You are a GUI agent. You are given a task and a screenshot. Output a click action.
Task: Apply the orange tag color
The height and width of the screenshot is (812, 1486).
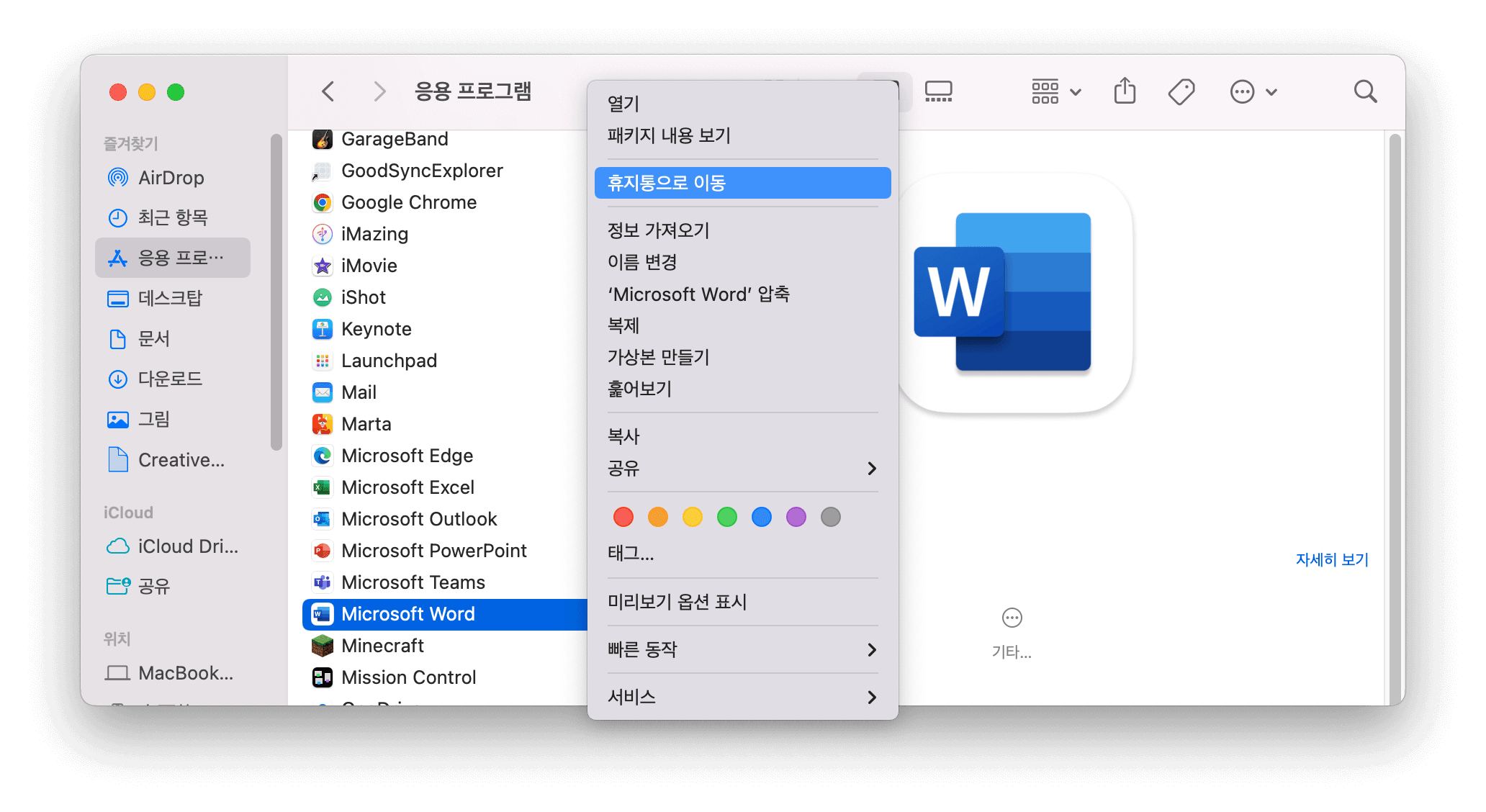[658, 517]
